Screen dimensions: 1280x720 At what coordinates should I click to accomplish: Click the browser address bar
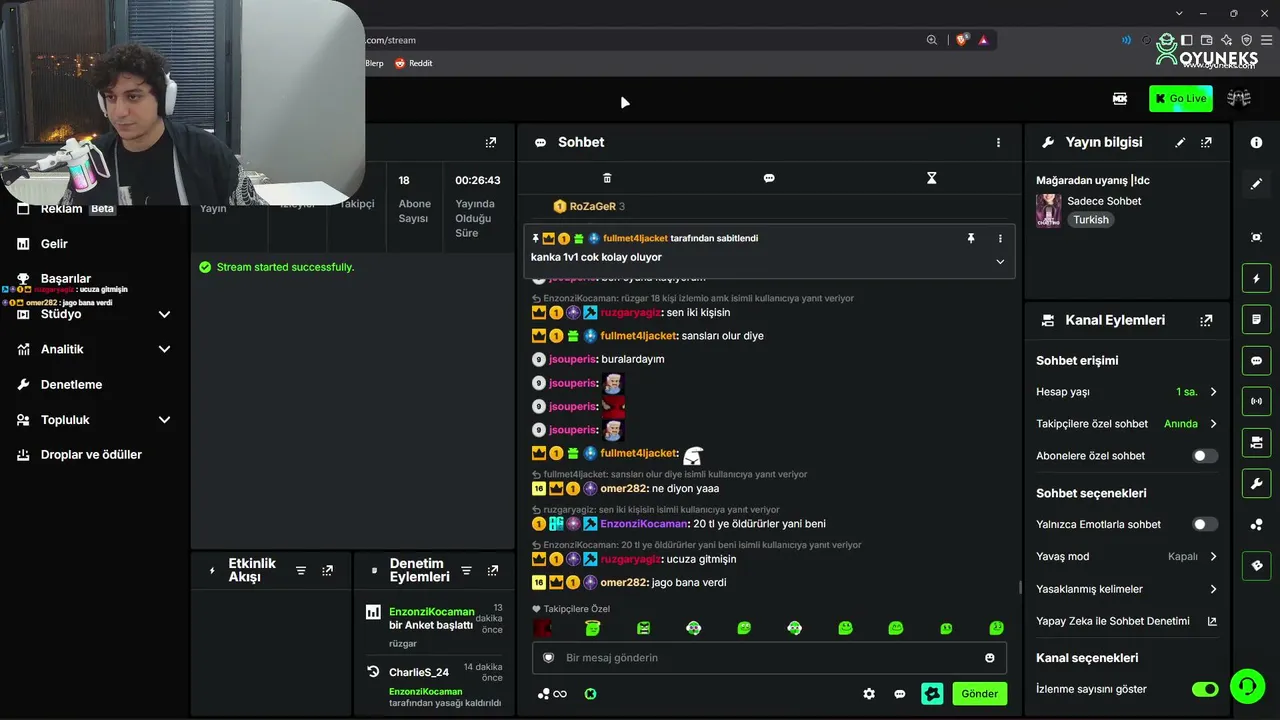tap(640, 40)
